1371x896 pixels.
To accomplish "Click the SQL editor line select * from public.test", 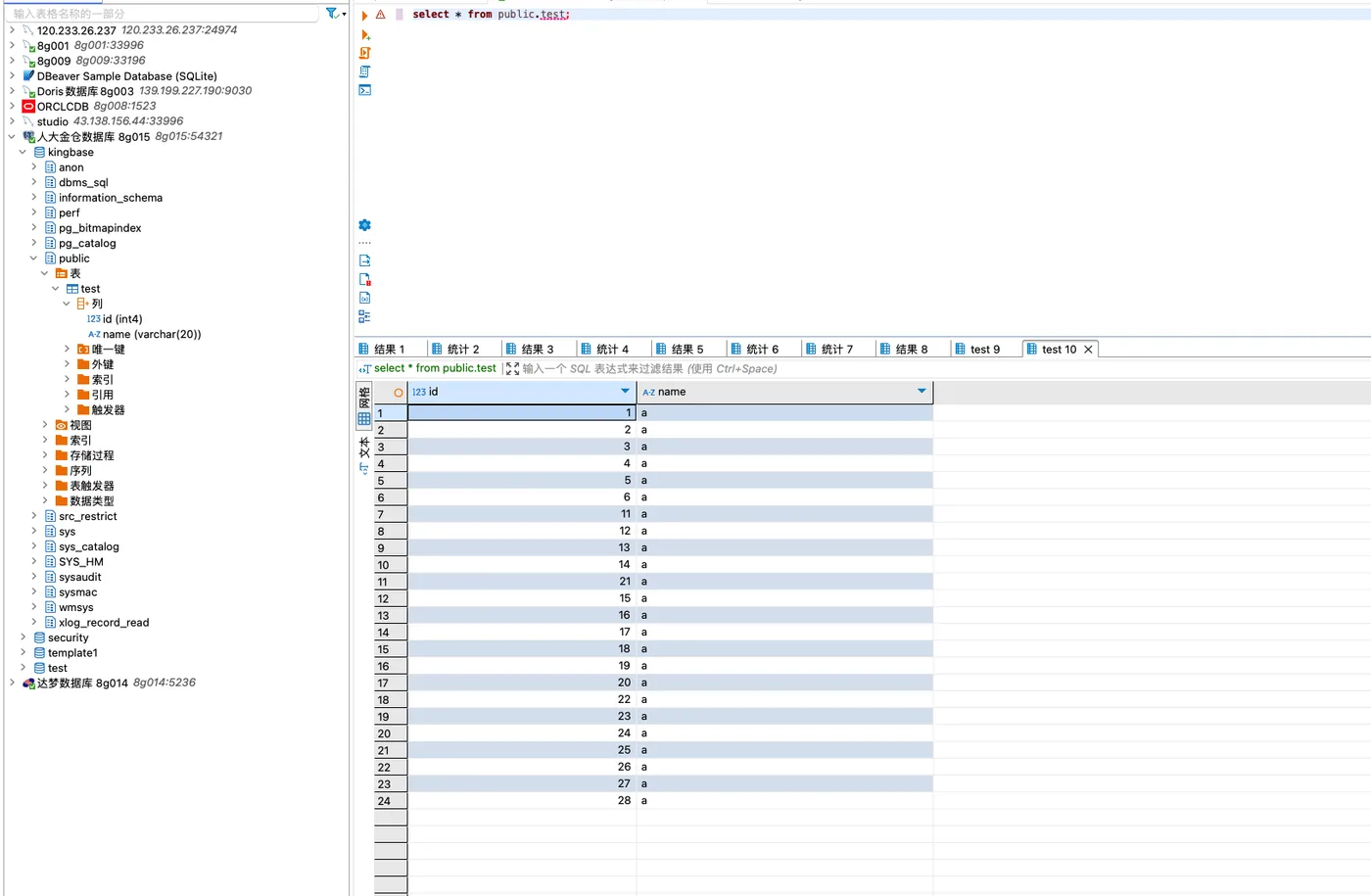I will (491, 15).
